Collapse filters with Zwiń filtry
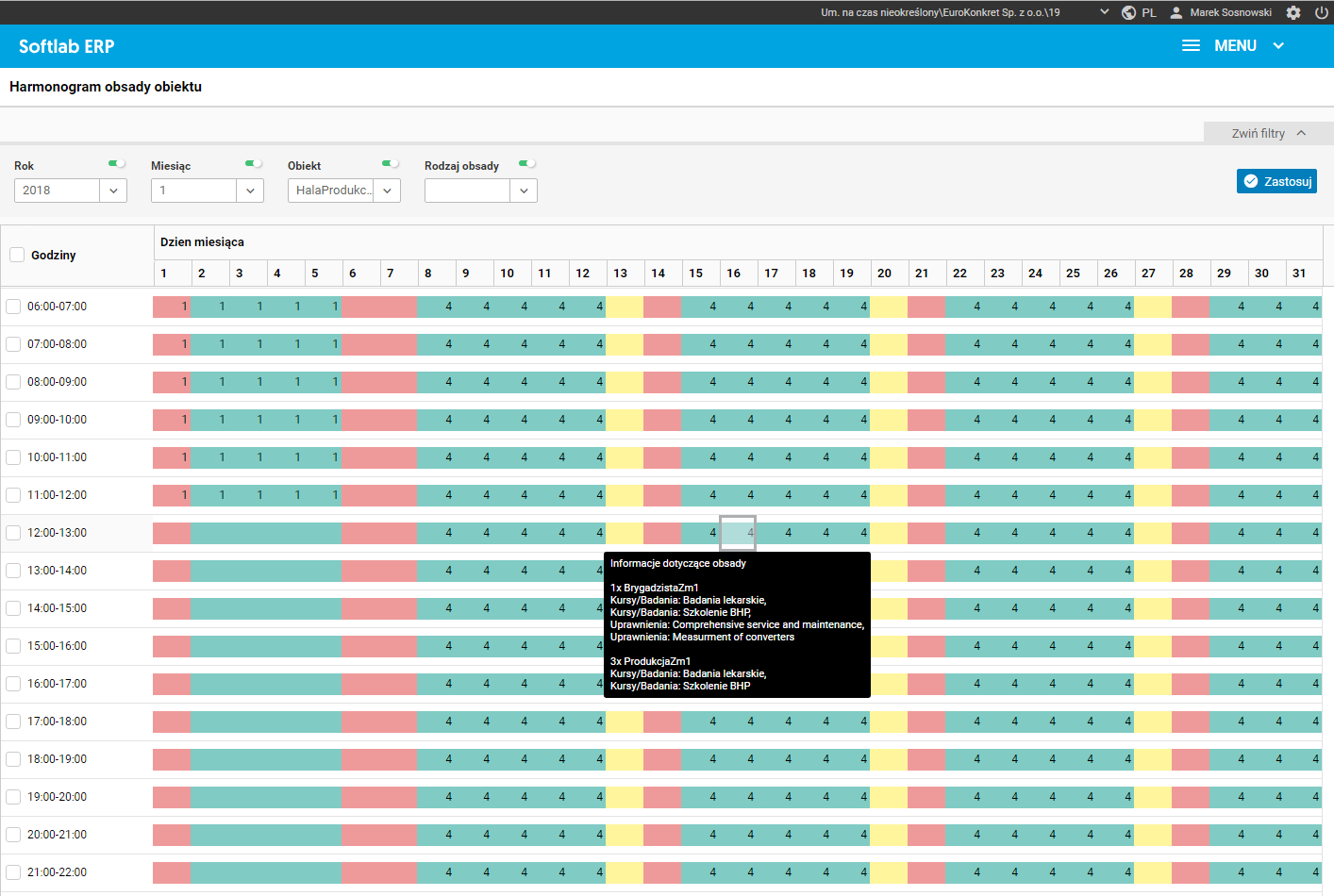 point(1269,133)
